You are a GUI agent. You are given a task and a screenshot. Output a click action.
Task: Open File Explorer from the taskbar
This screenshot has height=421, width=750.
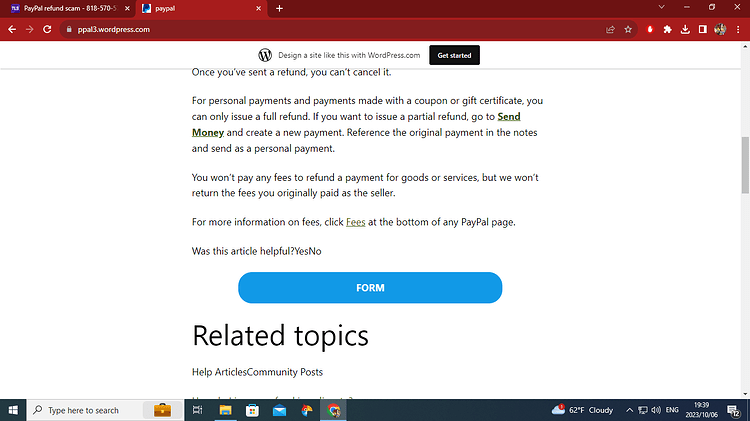tap(225, 410)
